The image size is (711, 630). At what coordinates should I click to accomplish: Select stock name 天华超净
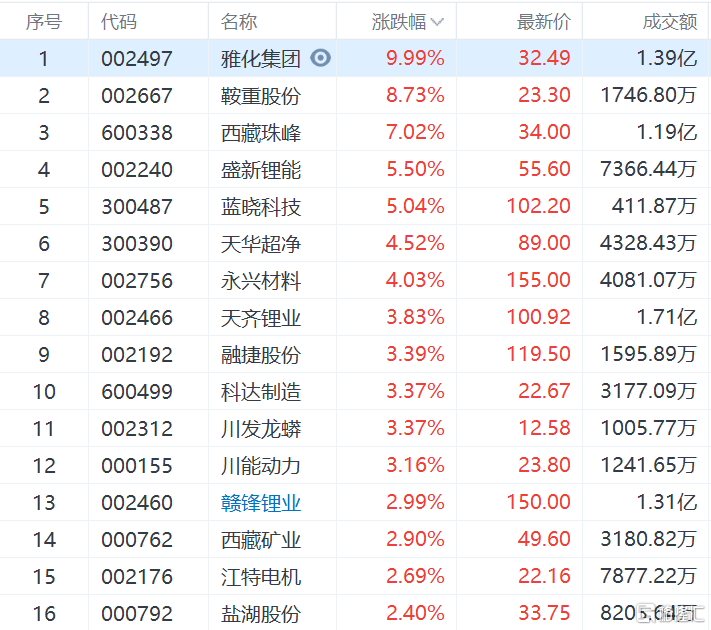pyautogui.click(x=261, y=244)
